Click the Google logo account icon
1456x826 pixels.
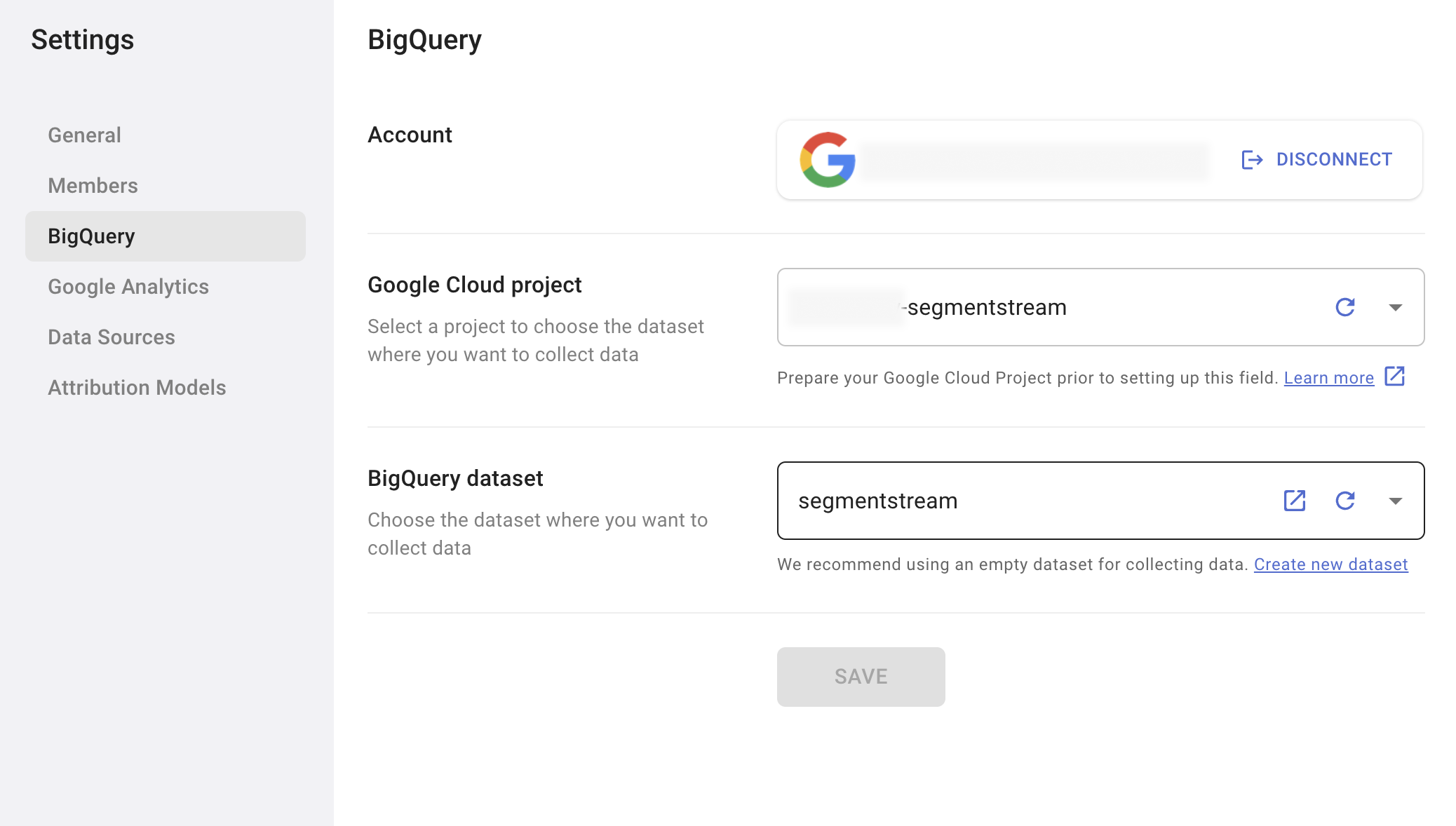[x=828, y=159]
